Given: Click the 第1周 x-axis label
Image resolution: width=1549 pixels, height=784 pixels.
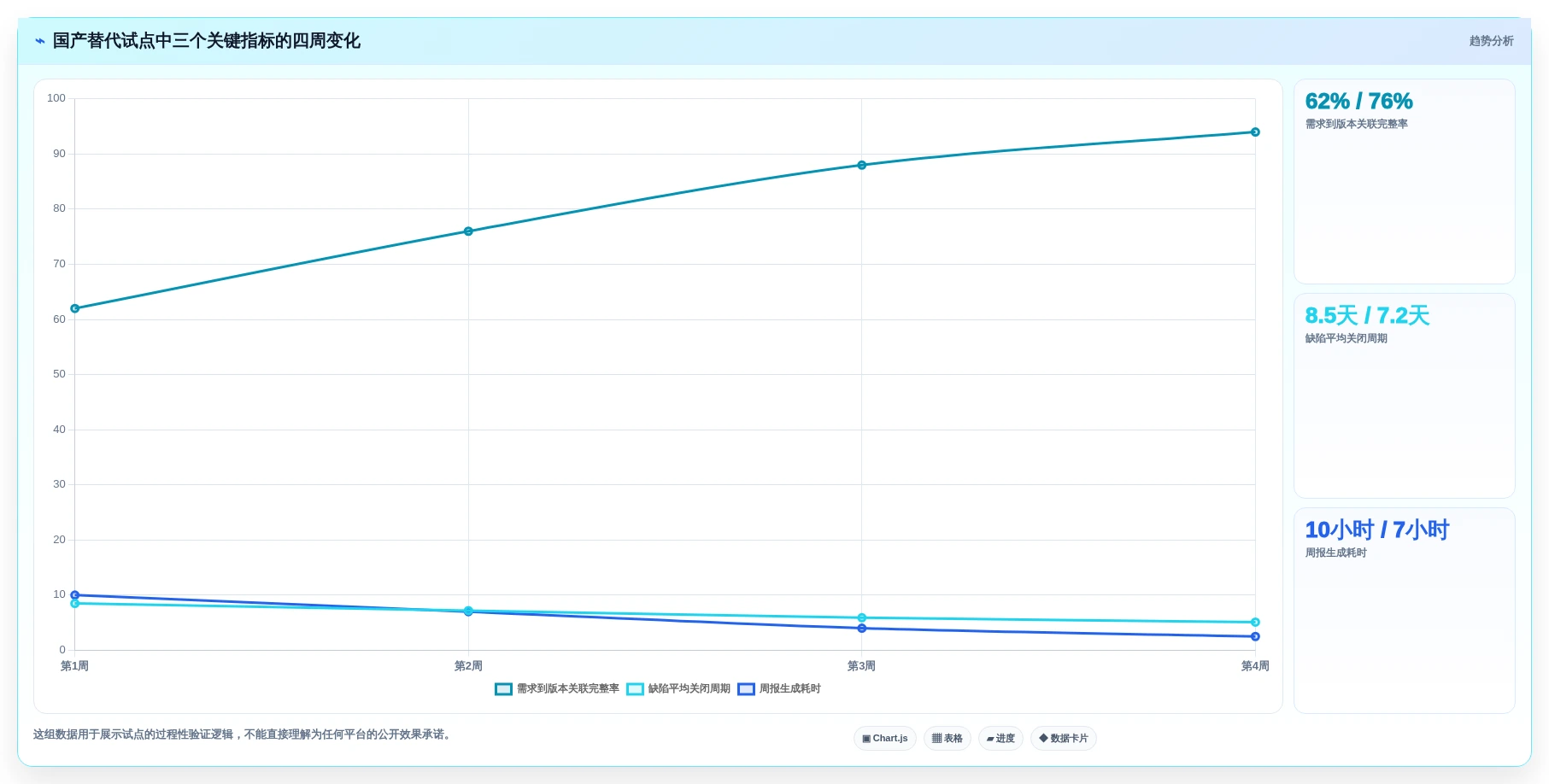Looking at the screenshot, I should (x=75, y=666).
